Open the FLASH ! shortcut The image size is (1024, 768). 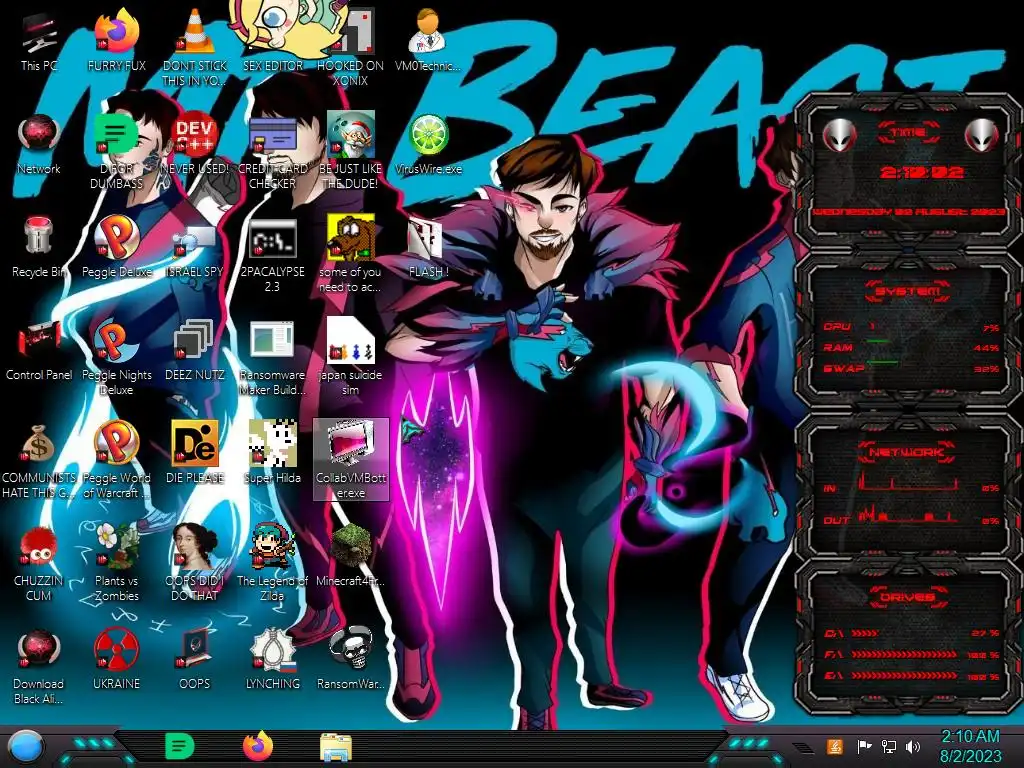(428, 247)
